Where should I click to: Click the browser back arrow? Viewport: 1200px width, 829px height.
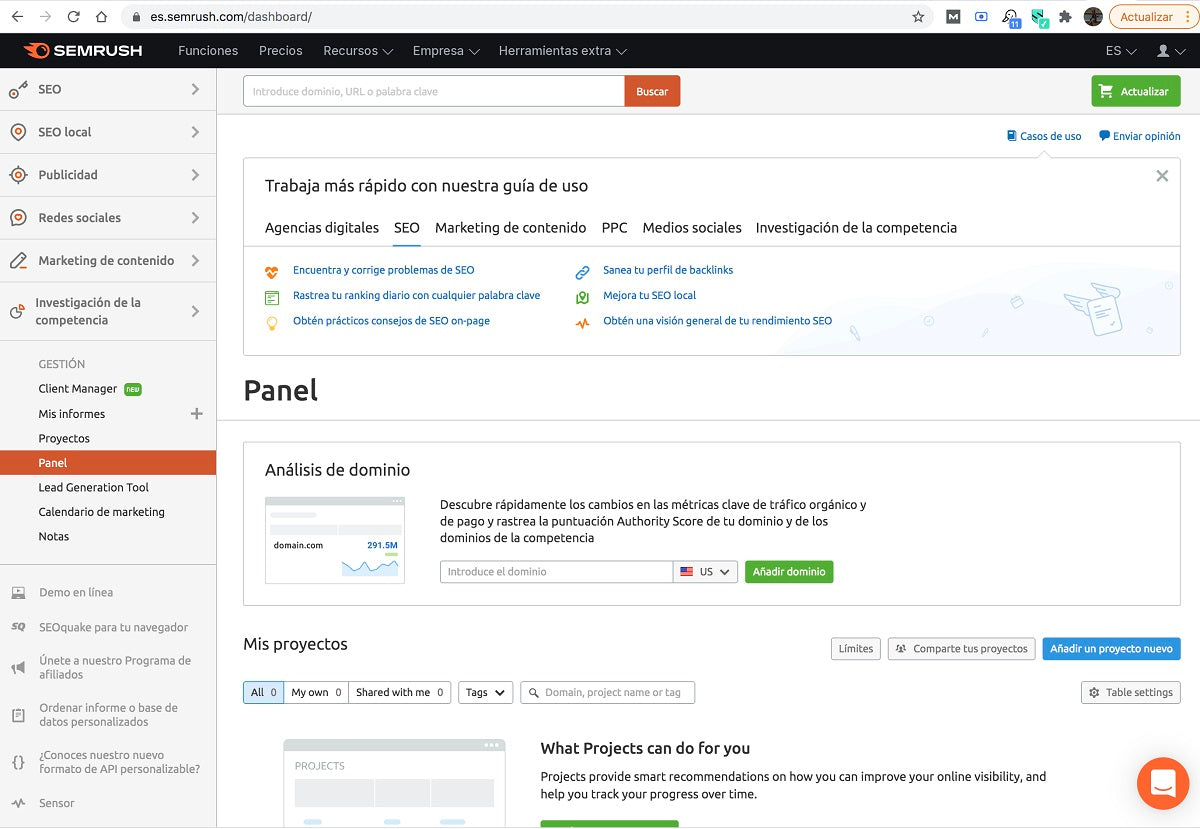19,17
